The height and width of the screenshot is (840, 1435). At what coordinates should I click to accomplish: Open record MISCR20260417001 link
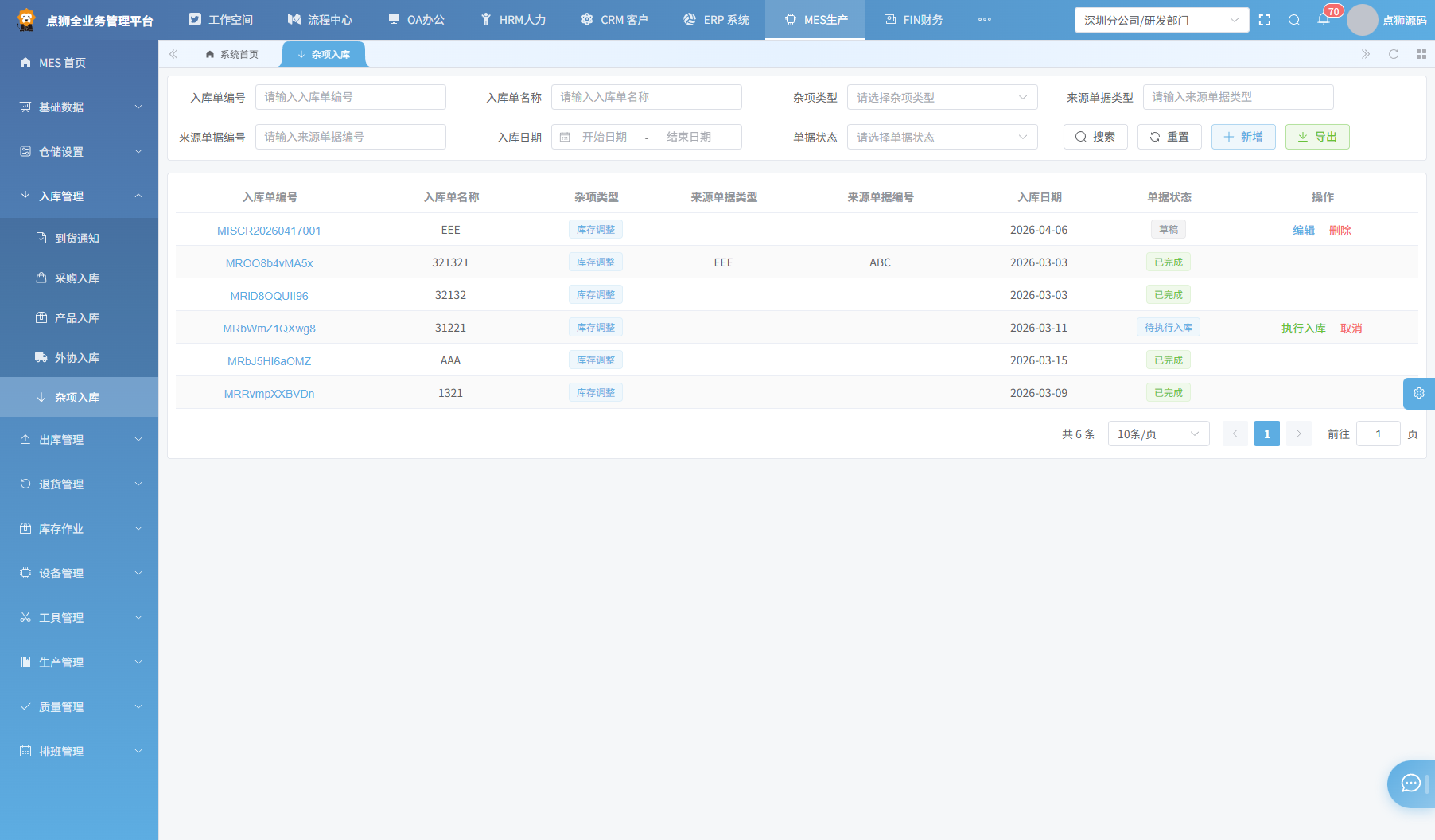[269, 231]
